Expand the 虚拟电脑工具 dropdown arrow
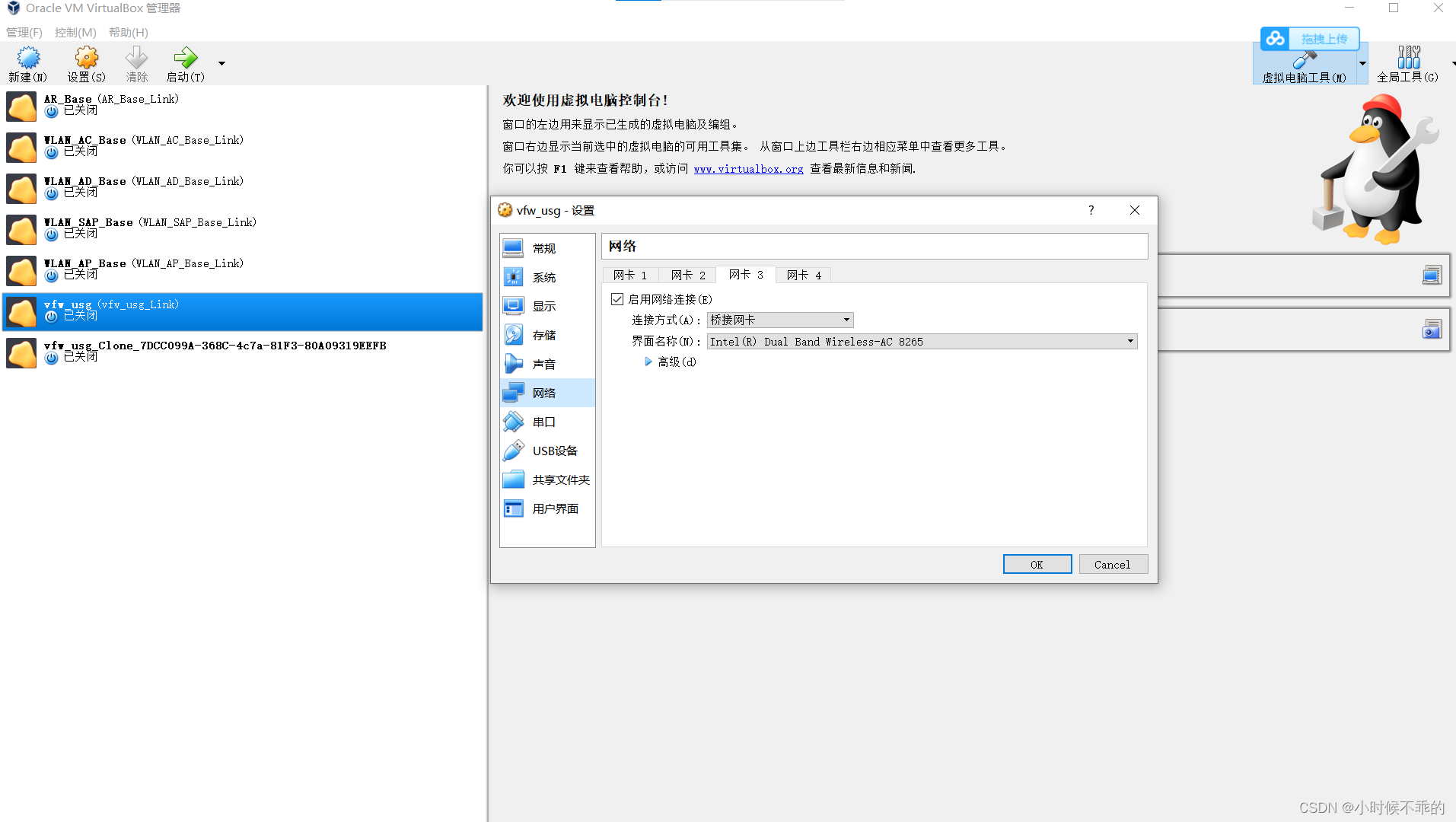Image resolution: width=1456 pixels, height=822 pixels. pyautogui.click(x=1362, y=63)
